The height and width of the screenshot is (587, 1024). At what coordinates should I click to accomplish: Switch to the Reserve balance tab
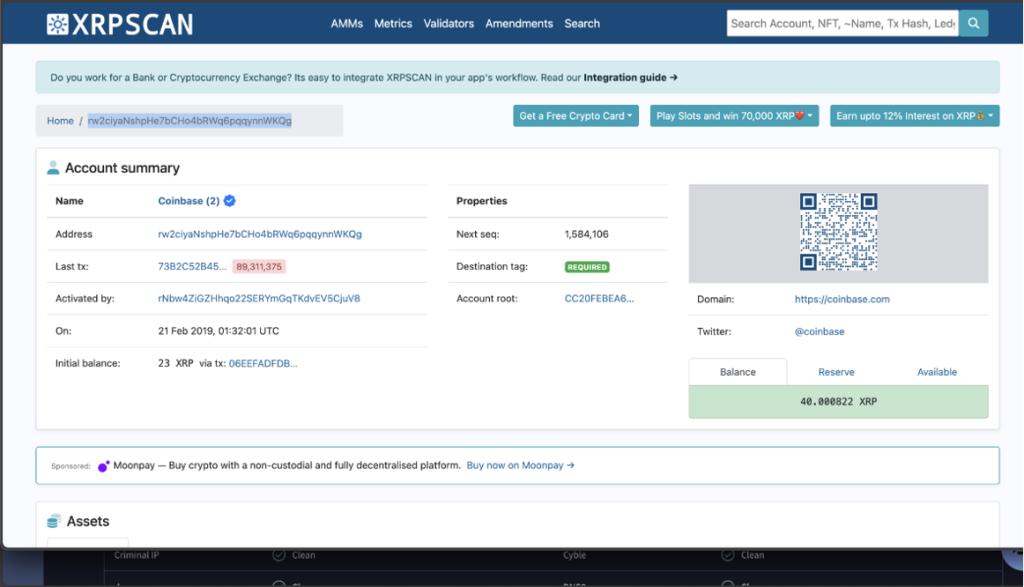[836, 372]
